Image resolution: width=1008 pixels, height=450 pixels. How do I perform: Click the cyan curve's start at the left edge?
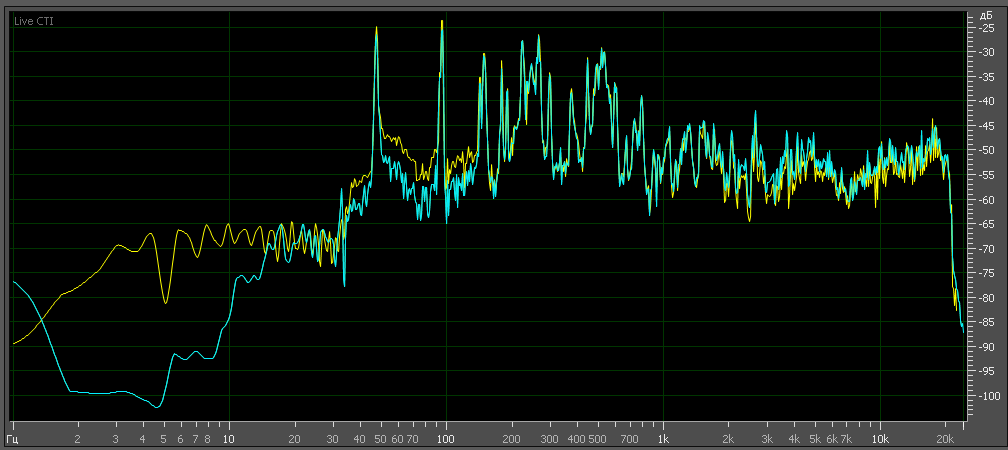coord(14,282)
